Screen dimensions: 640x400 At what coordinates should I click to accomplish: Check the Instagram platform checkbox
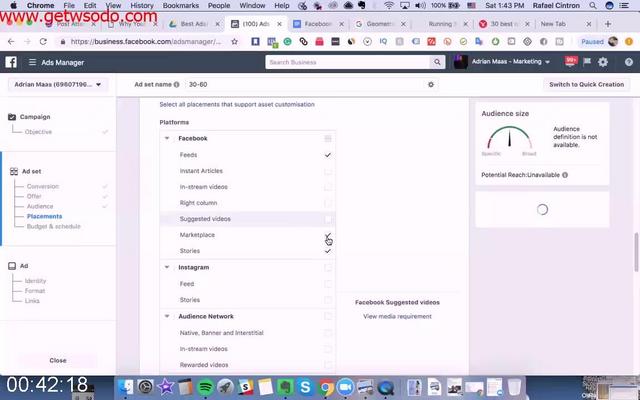point(328,267)
